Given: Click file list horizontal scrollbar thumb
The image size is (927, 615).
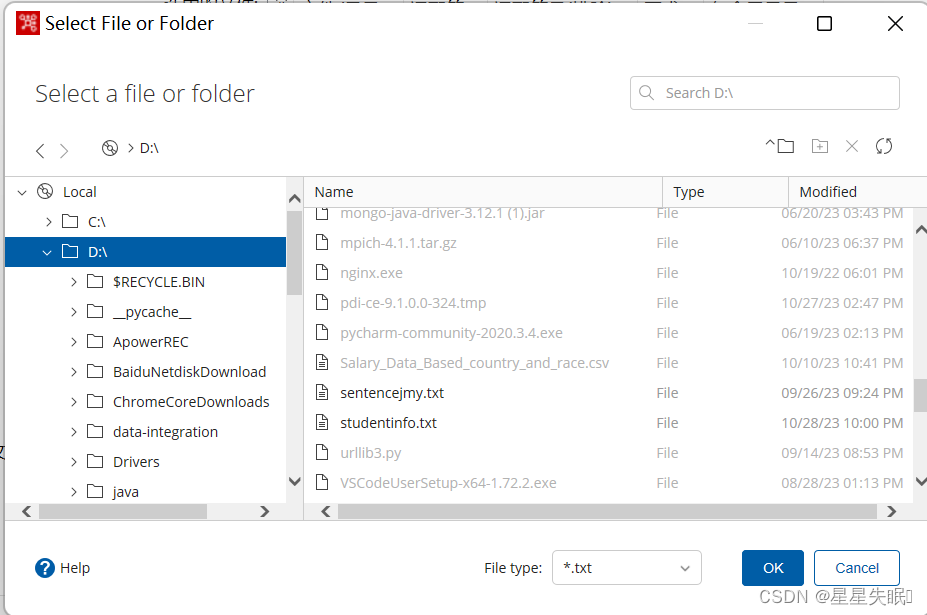Looking at the screenshot, I should click(607, 511).
